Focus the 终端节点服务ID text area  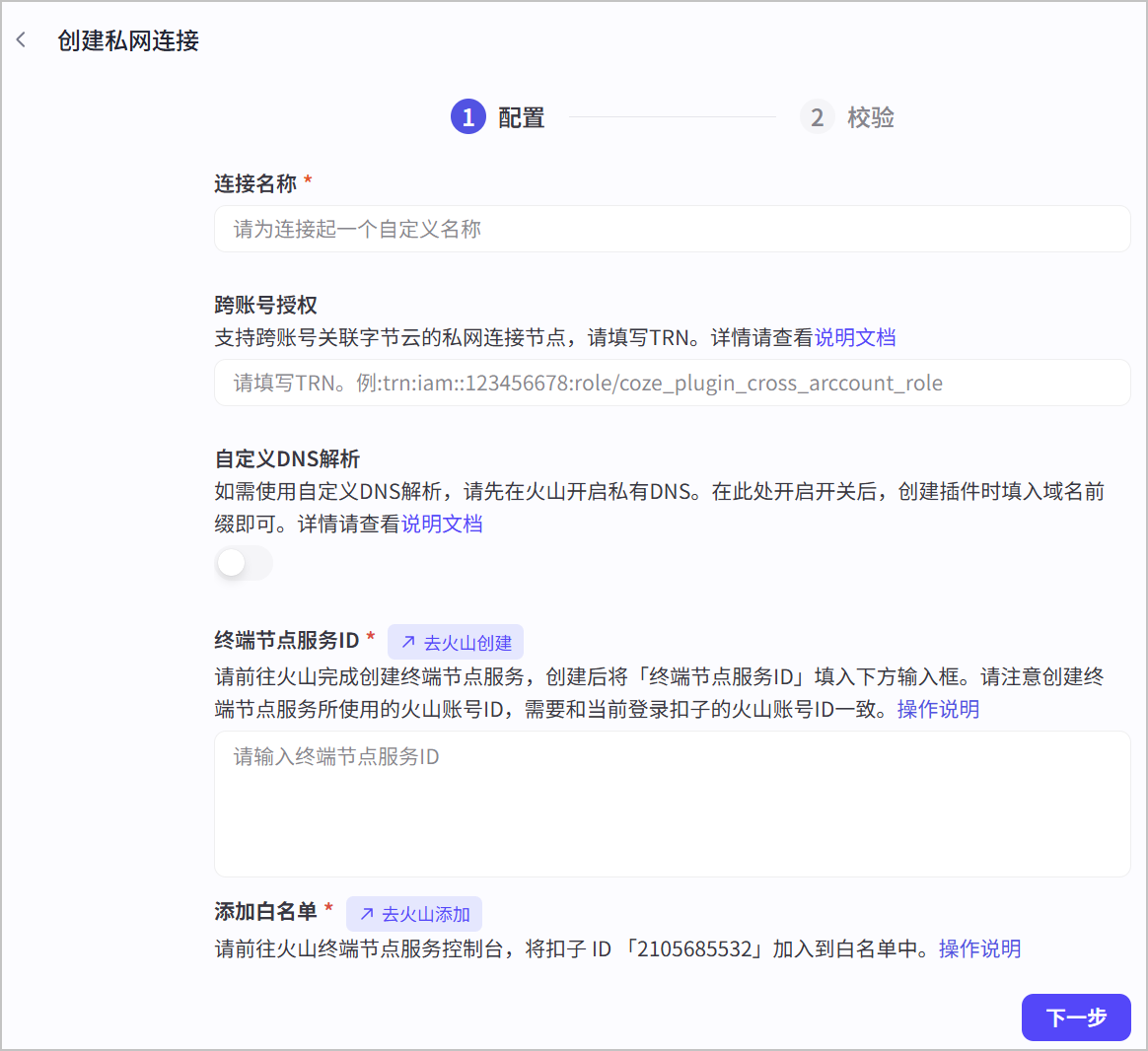[x=672, y=804]
